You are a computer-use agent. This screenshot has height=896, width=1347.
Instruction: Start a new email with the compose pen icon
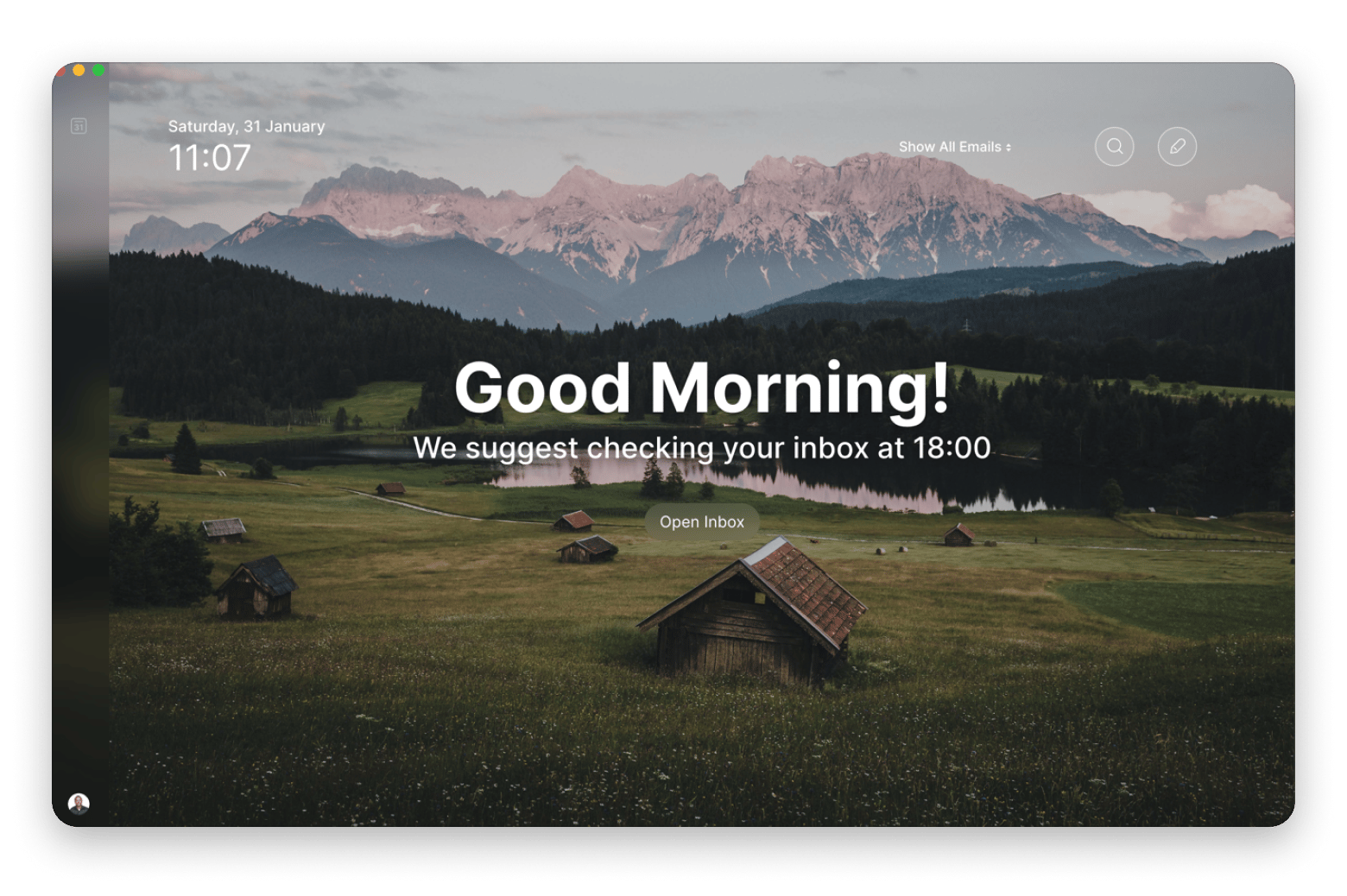tap(1176, 147)
